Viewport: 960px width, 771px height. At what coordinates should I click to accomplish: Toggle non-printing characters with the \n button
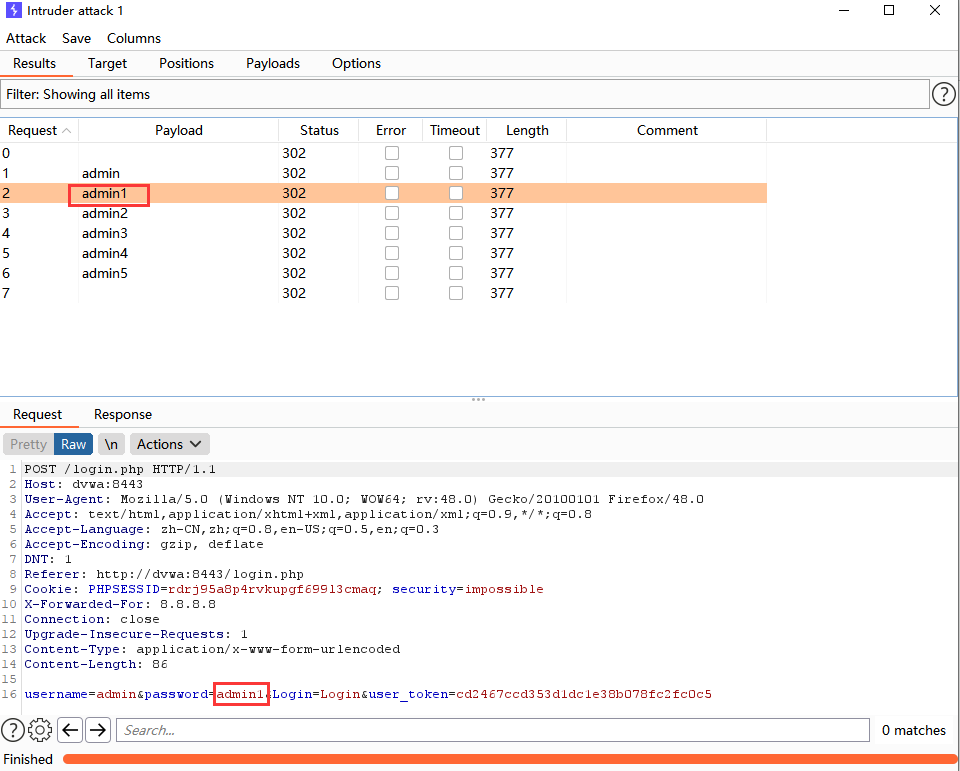[x=110, y=443]
